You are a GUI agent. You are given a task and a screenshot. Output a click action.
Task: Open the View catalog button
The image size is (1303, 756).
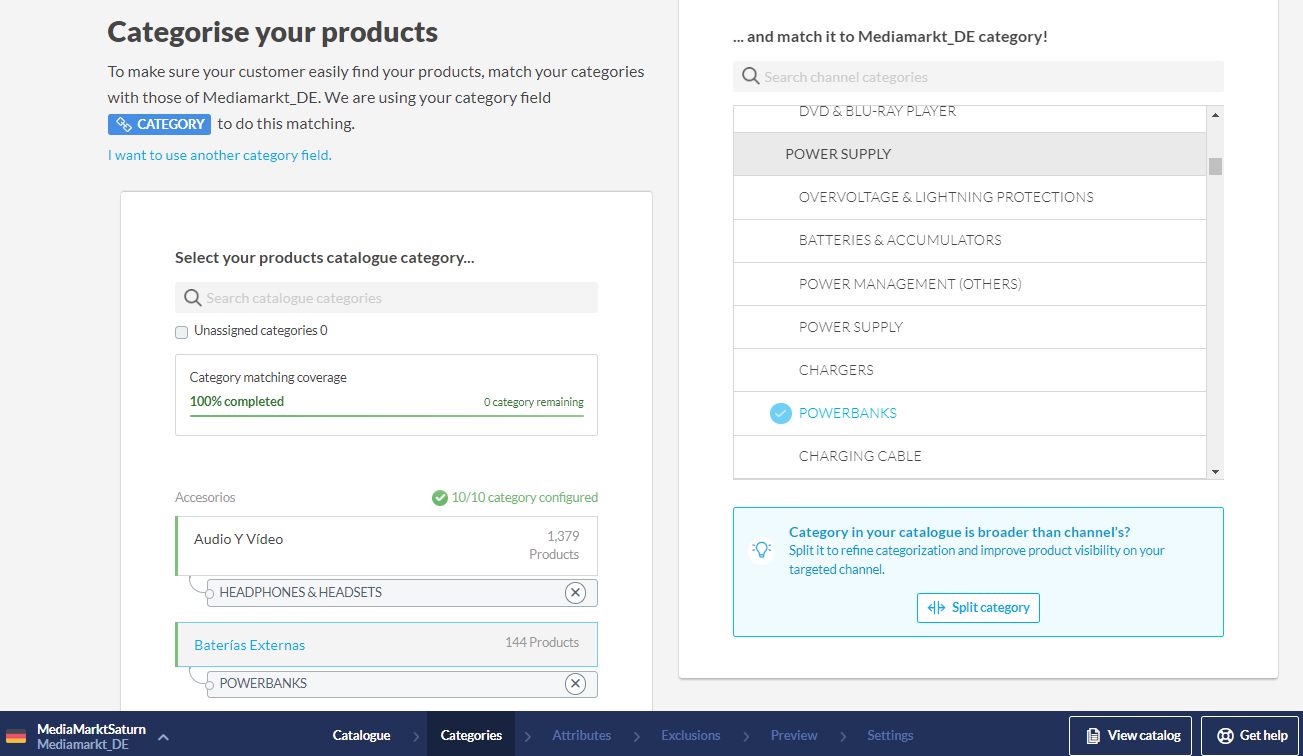point(1130,735)
